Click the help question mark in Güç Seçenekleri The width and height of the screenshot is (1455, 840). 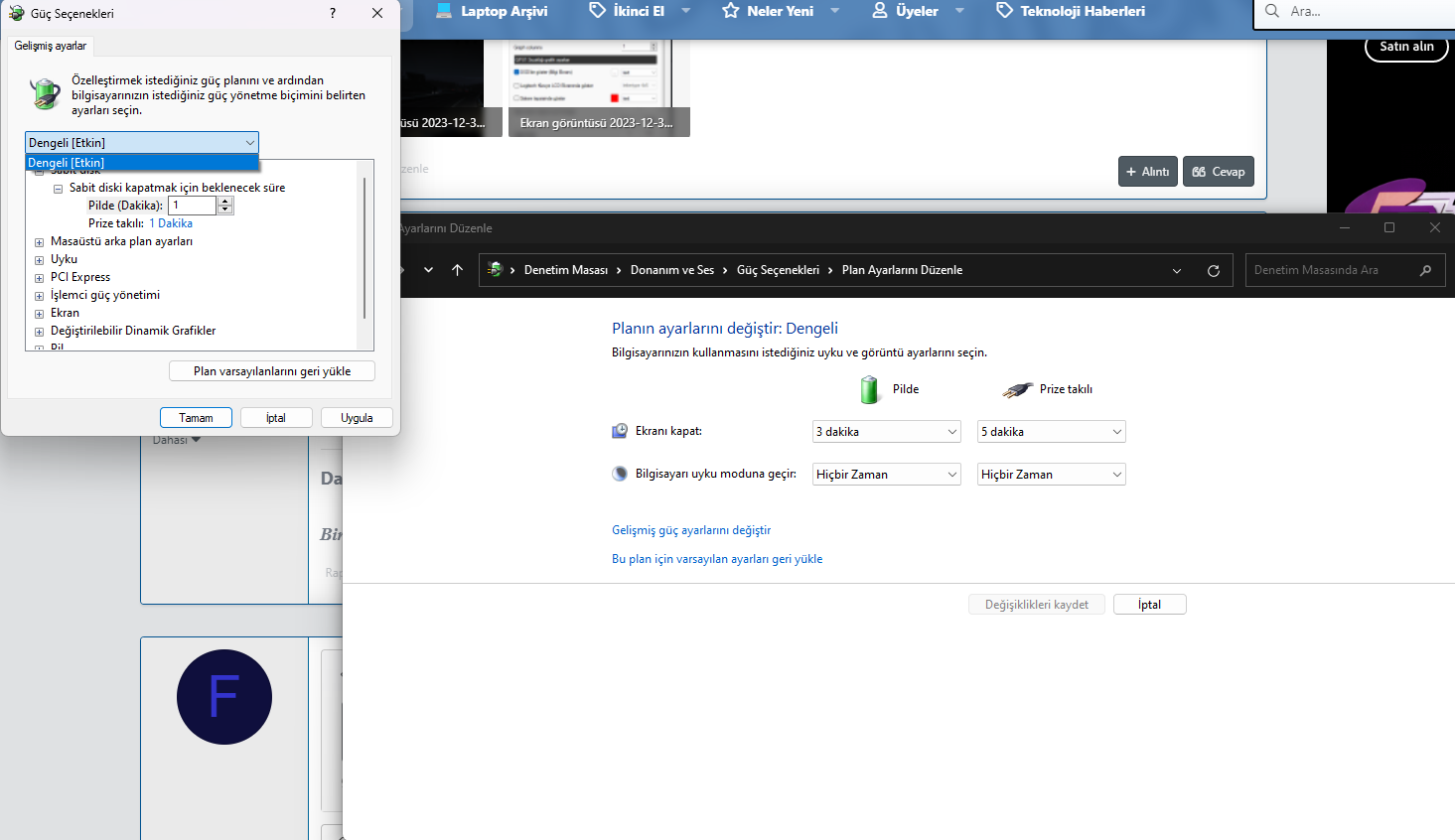click(x=332, y=13)
